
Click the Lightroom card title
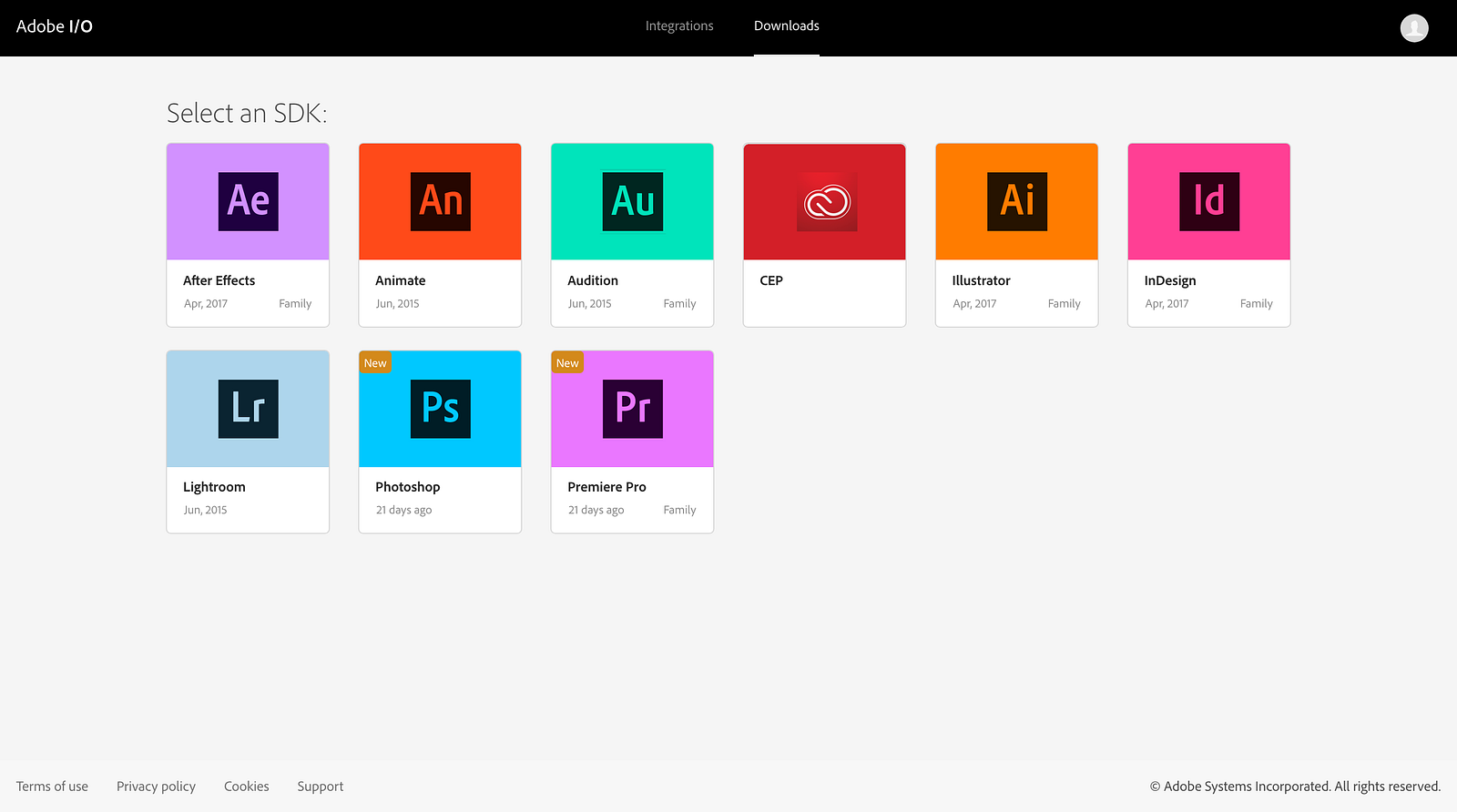click(x=214, y=487)
